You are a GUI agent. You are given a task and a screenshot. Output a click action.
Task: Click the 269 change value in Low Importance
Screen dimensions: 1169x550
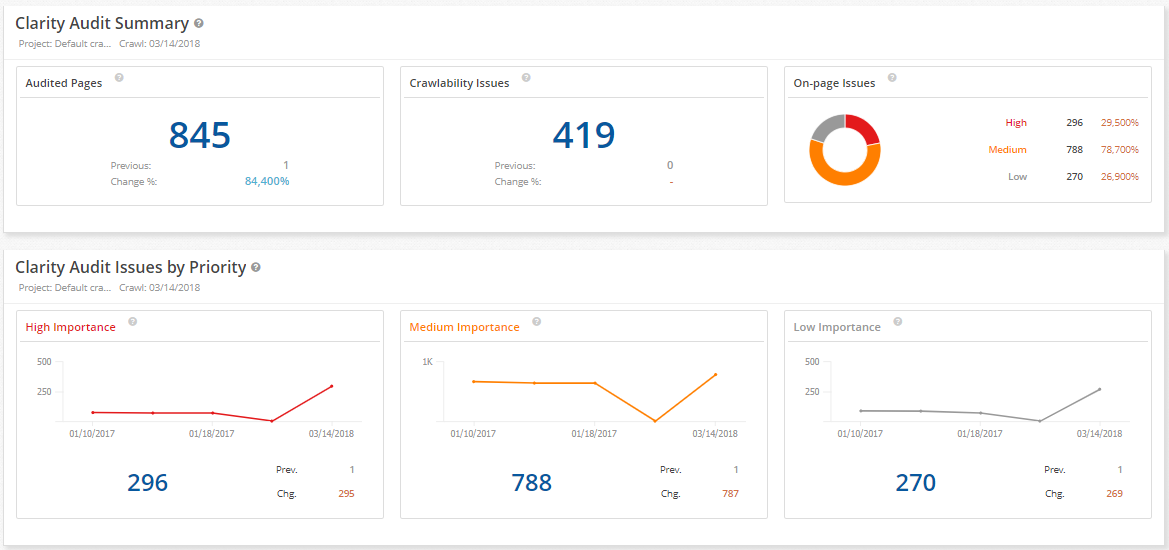[x=1114, y=493]
